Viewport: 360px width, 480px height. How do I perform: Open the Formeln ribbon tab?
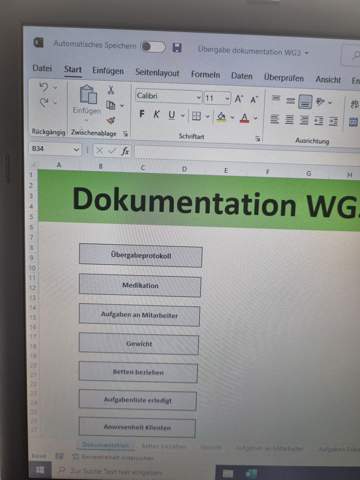point(205,74)
